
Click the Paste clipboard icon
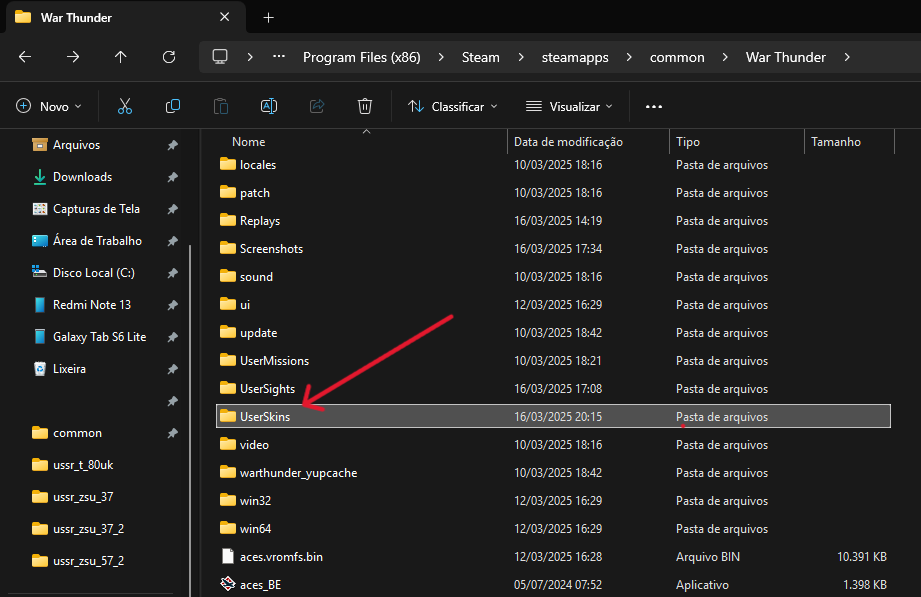pos(221,106)
